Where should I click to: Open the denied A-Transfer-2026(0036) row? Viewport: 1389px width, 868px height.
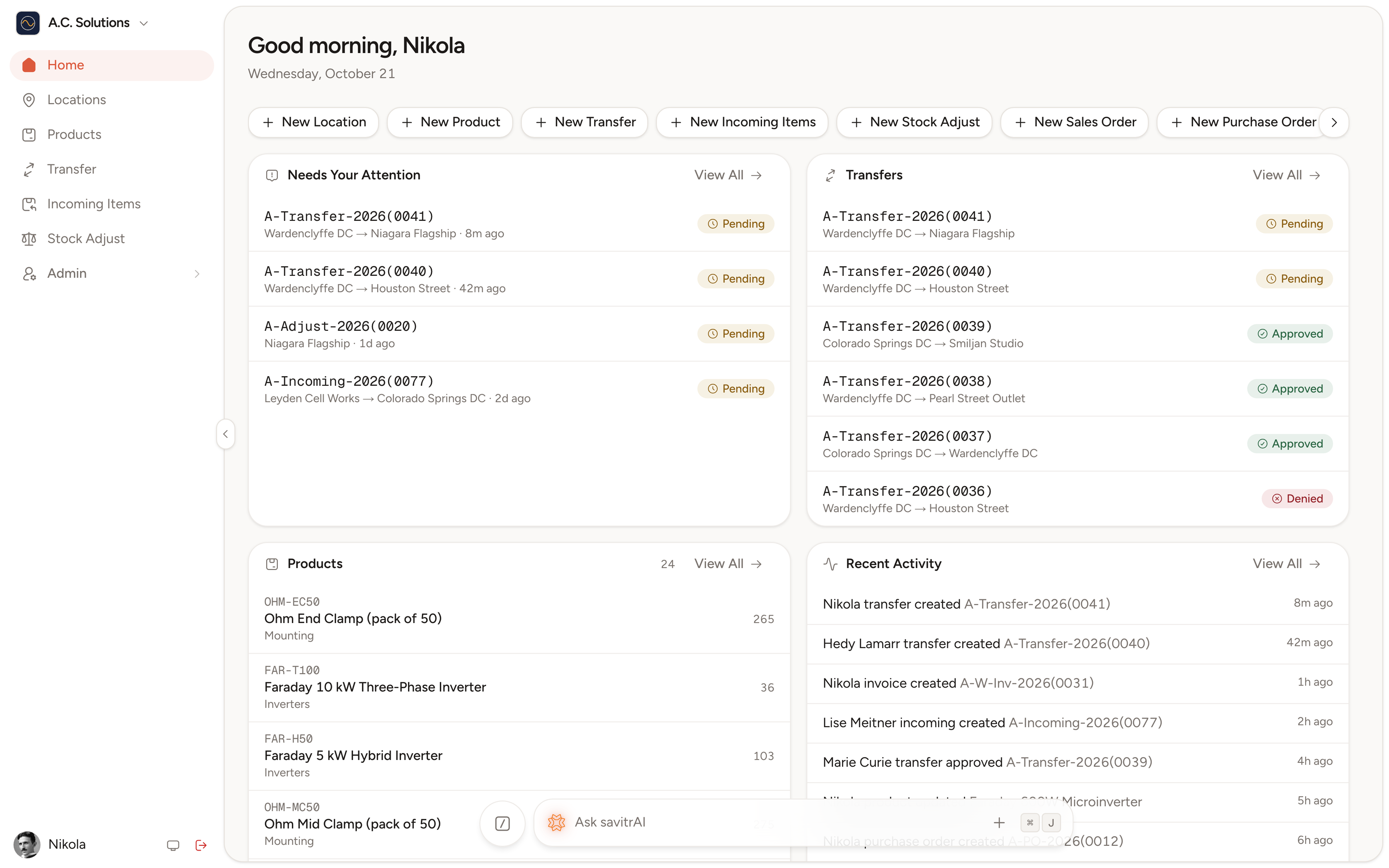tap(1077, 499)
